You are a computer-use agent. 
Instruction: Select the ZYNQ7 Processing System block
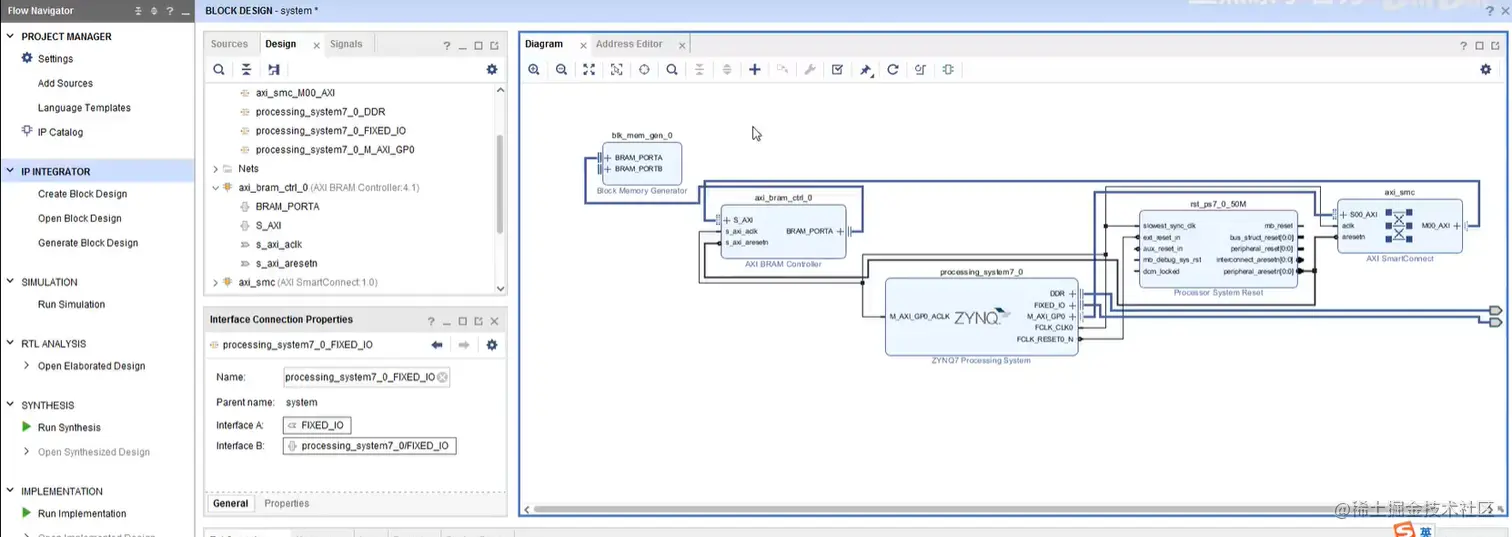pos(981,317)
